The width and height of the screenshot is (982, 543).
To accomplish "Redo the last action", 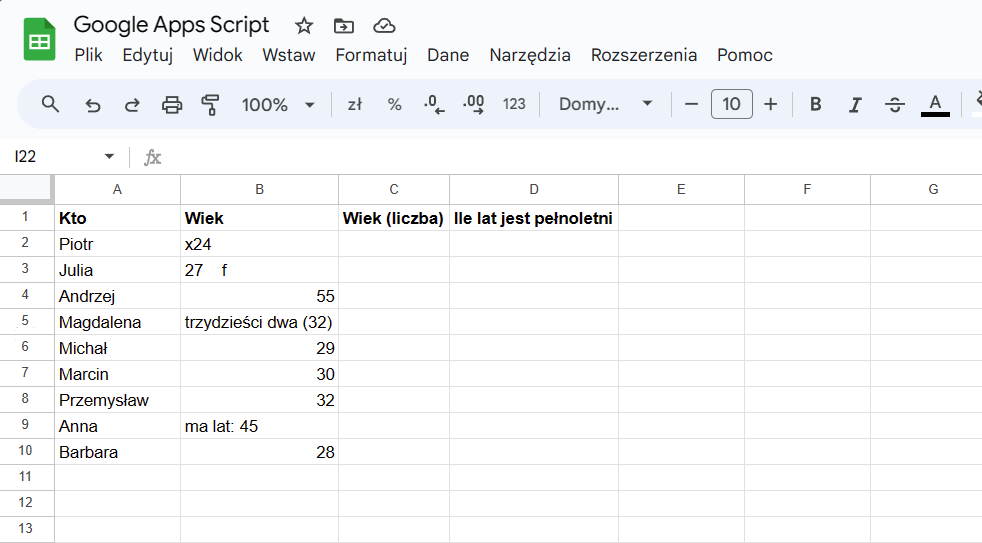I will click(132, 105).
